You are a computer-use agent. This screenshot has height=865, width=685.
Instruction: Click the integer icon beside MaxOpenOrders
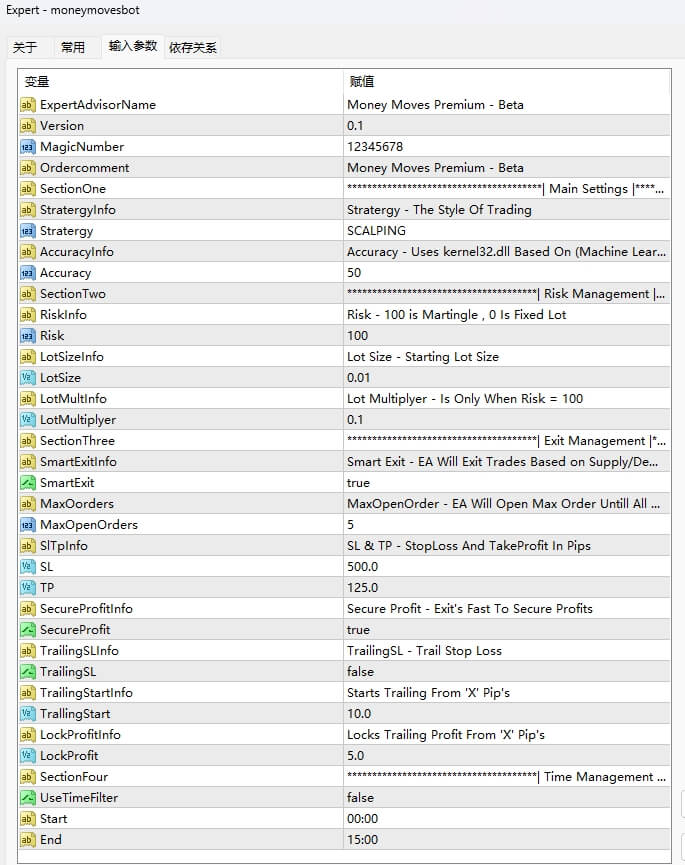28,525
